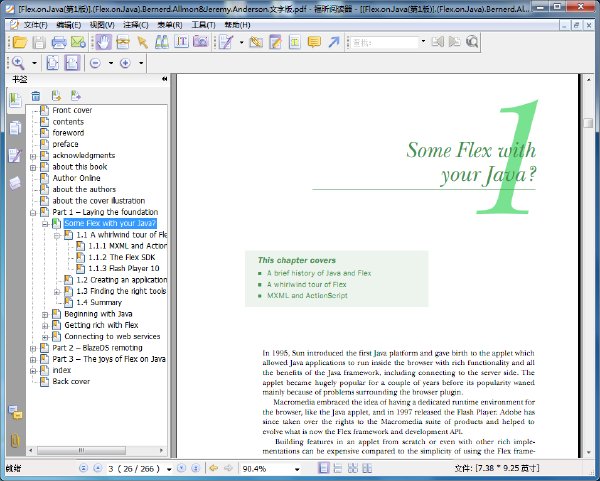Image resolution: width=600 pixels, height=481 pixels.
Task: Click the Email envelope icon
Action: point(78,42)
